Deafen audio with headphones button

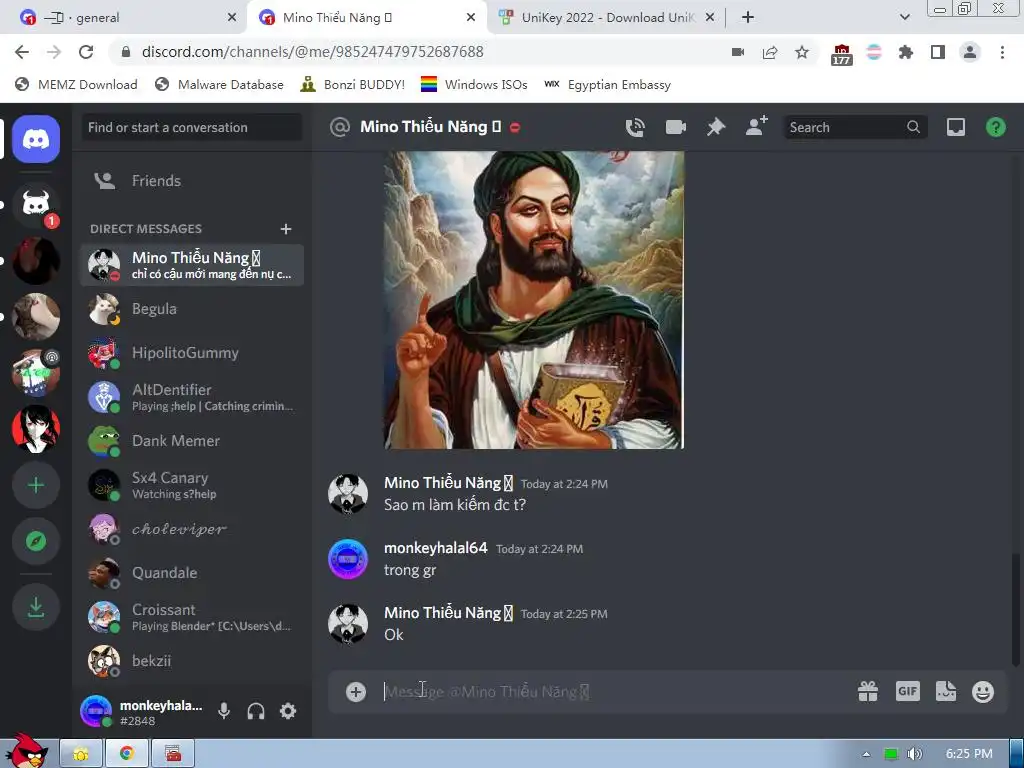(256, 711)
